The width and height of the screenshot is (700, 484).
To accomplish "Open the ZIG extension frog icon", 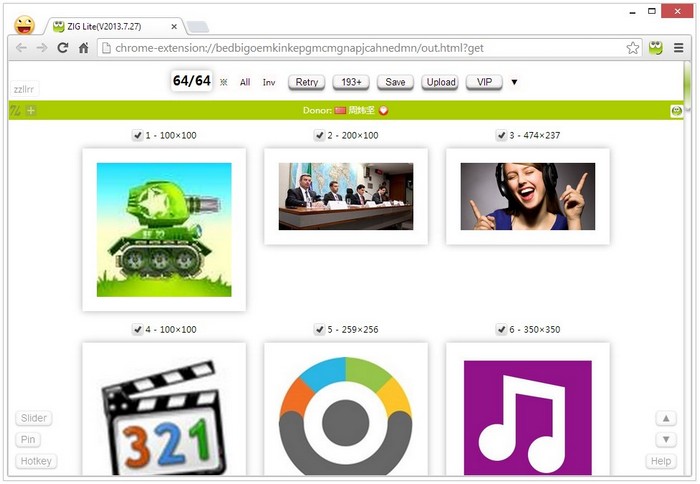I will (656, 48).
